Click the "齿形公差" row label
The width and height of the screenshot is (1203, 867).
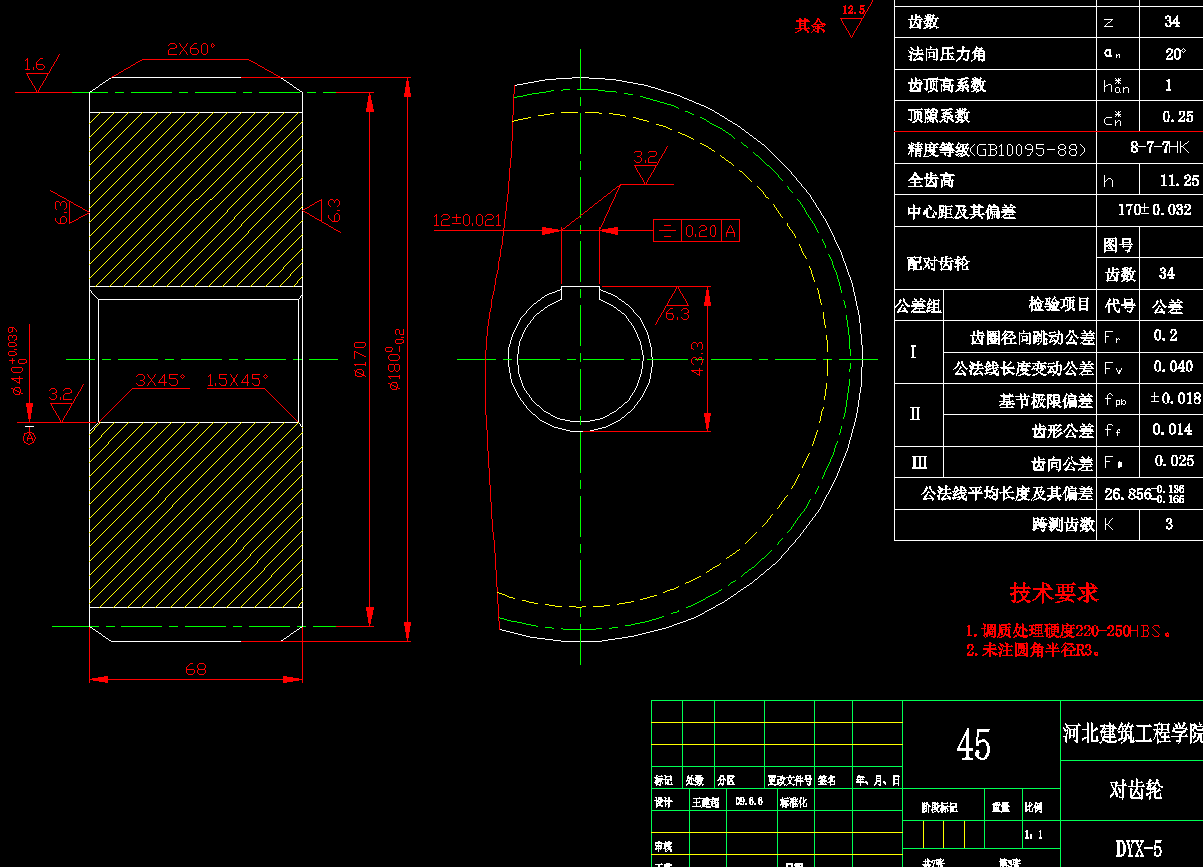(1063, 431)
